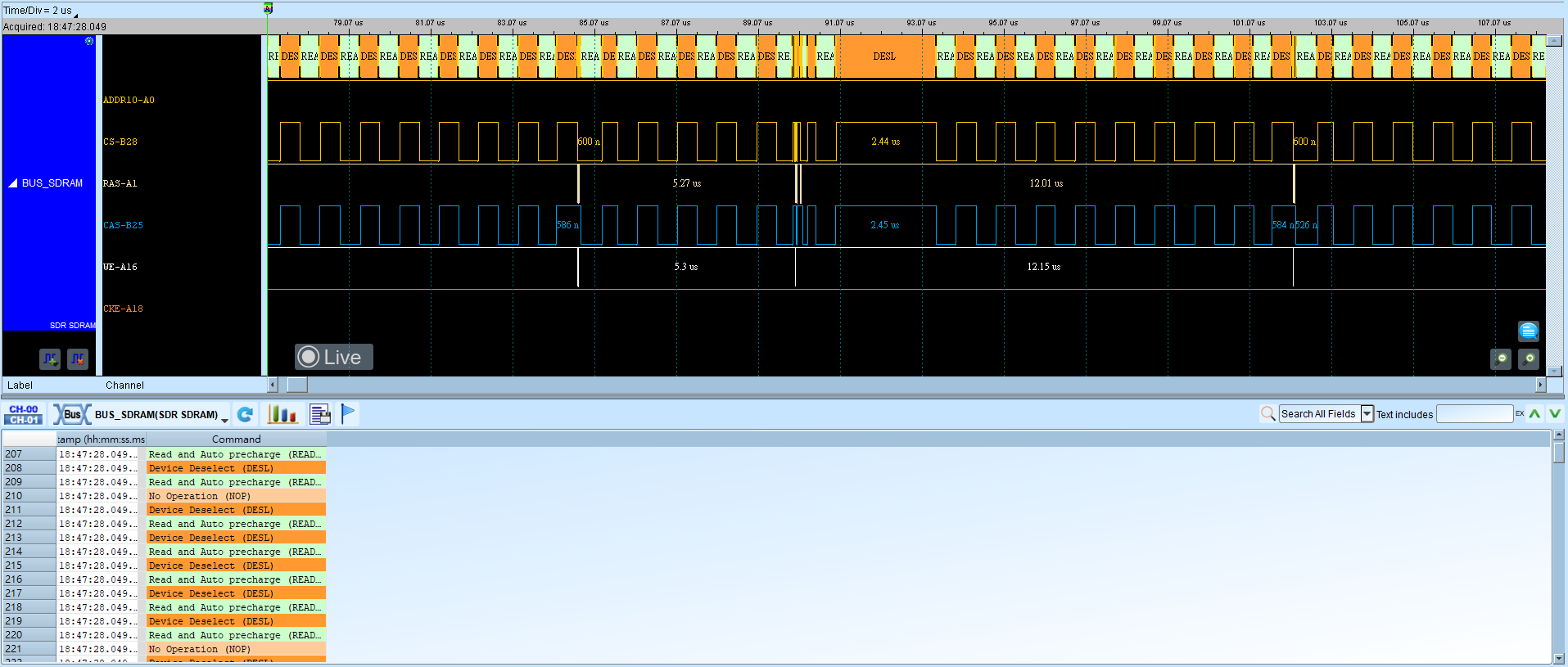Select the CKE-A18 channel label
Viewport: 1568px width, 667px height.
(123, 309)
